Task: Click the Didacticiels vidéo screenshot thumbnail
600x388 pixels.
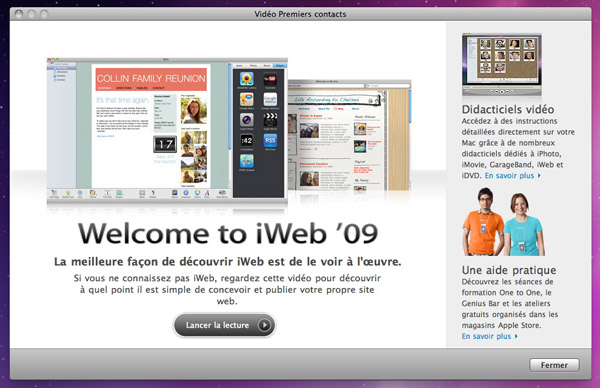Action: click(502, 65)
